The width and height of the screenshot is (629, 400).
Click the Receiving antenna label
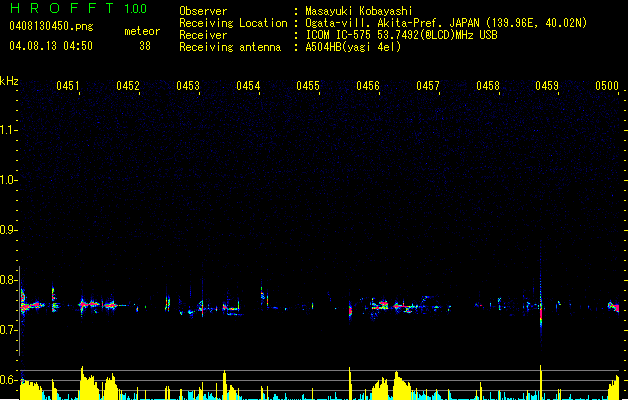click(230, 47)
